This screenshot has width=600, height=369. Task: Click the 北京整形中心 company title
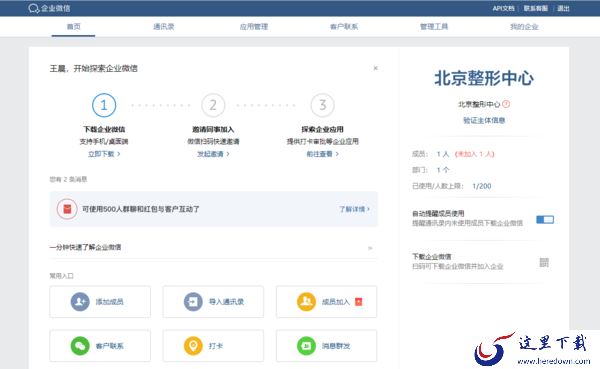pyautogui.click(x=484, y=78)
